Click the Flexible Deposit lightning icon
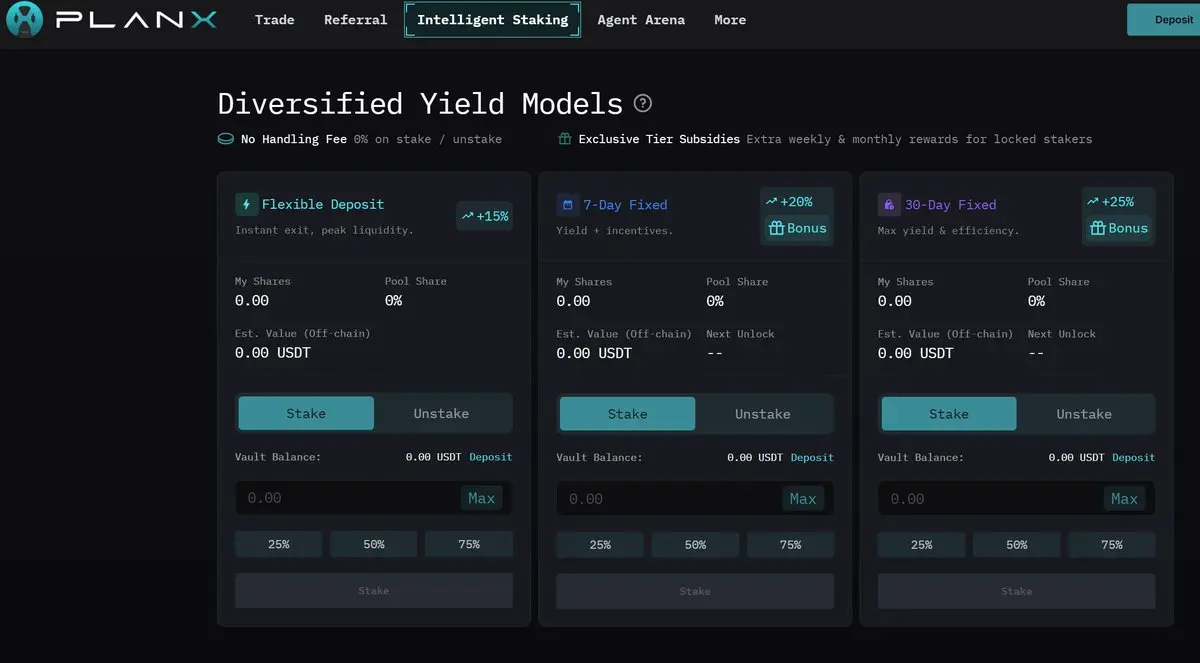 (246, 204)
